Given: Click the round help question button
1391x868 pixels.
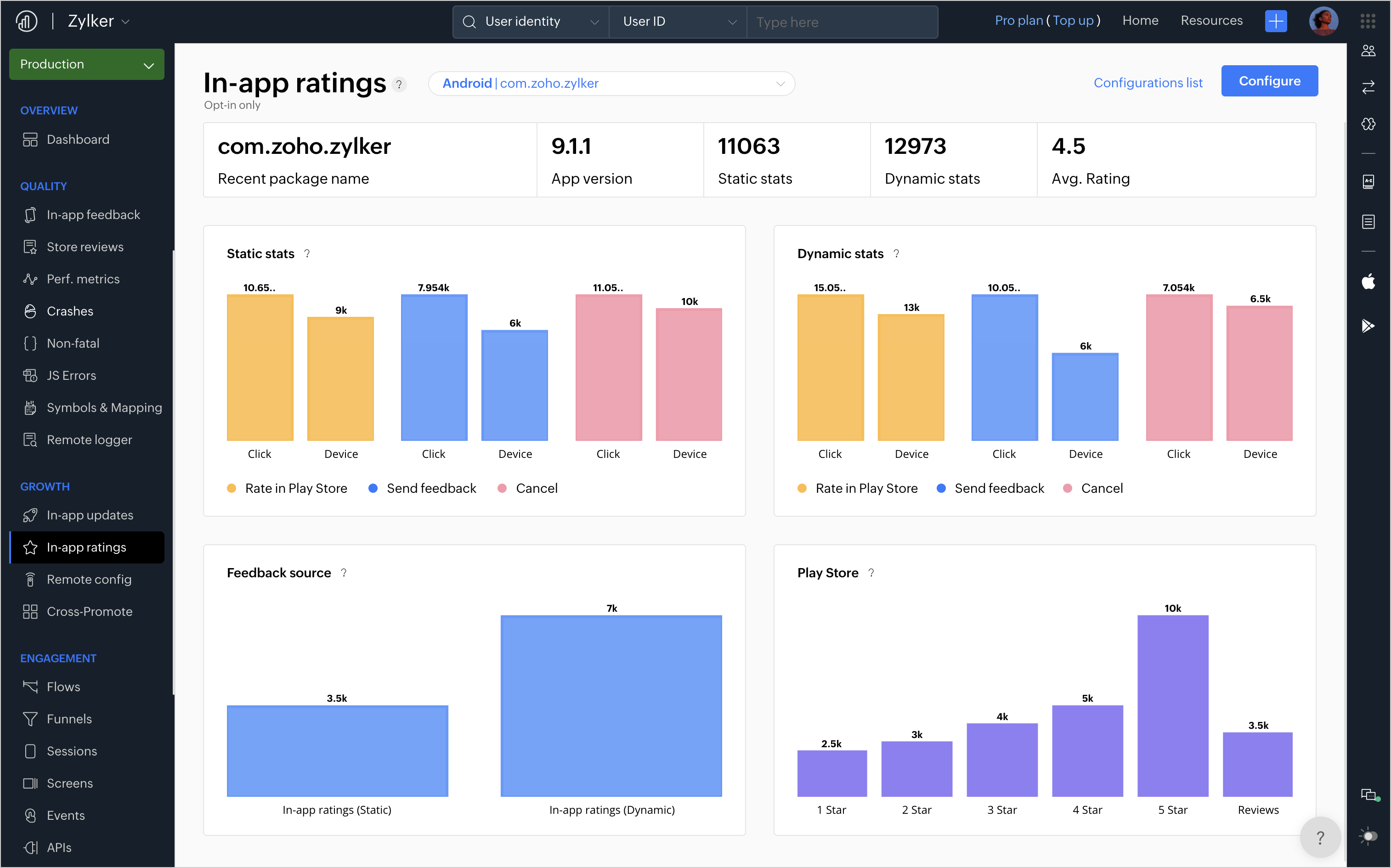Looking at the screenshot, I should [x=1320, y=838].
